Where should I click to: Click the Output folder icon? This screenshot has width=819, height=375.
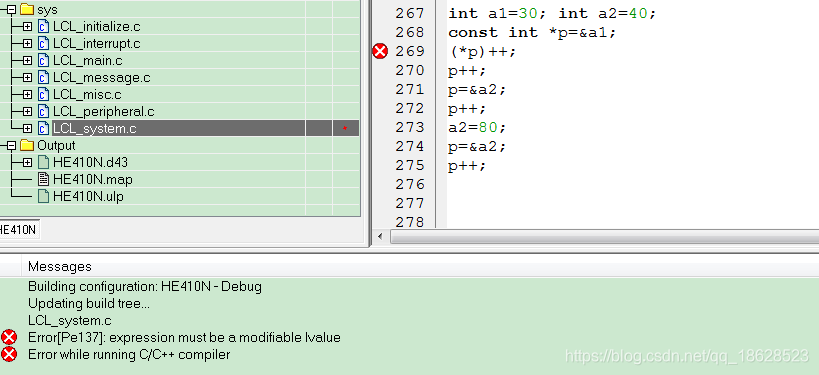pos(27,145)
